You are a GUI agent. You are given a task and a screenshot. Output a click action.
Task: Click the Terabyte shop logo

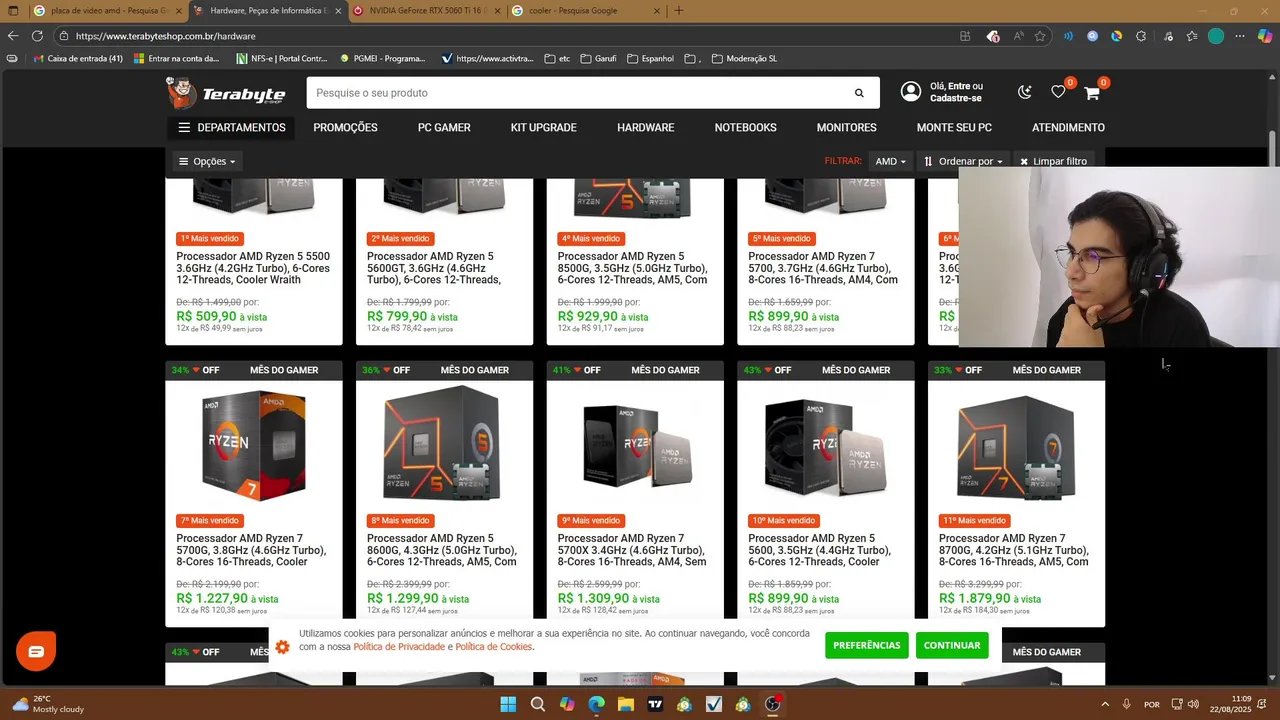coord(226,93)
